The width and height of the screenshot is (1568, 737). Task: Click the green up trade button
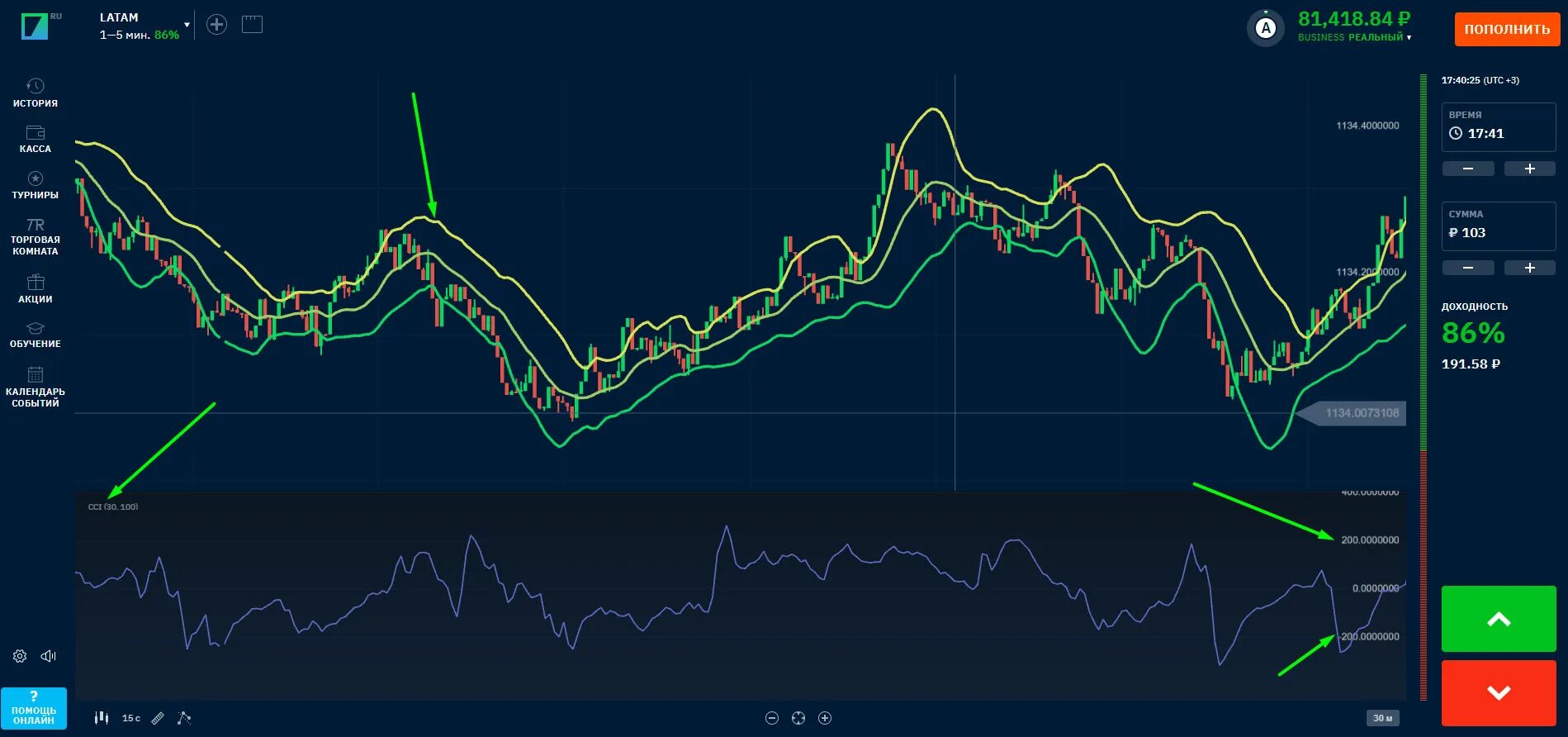[1499, 619]
